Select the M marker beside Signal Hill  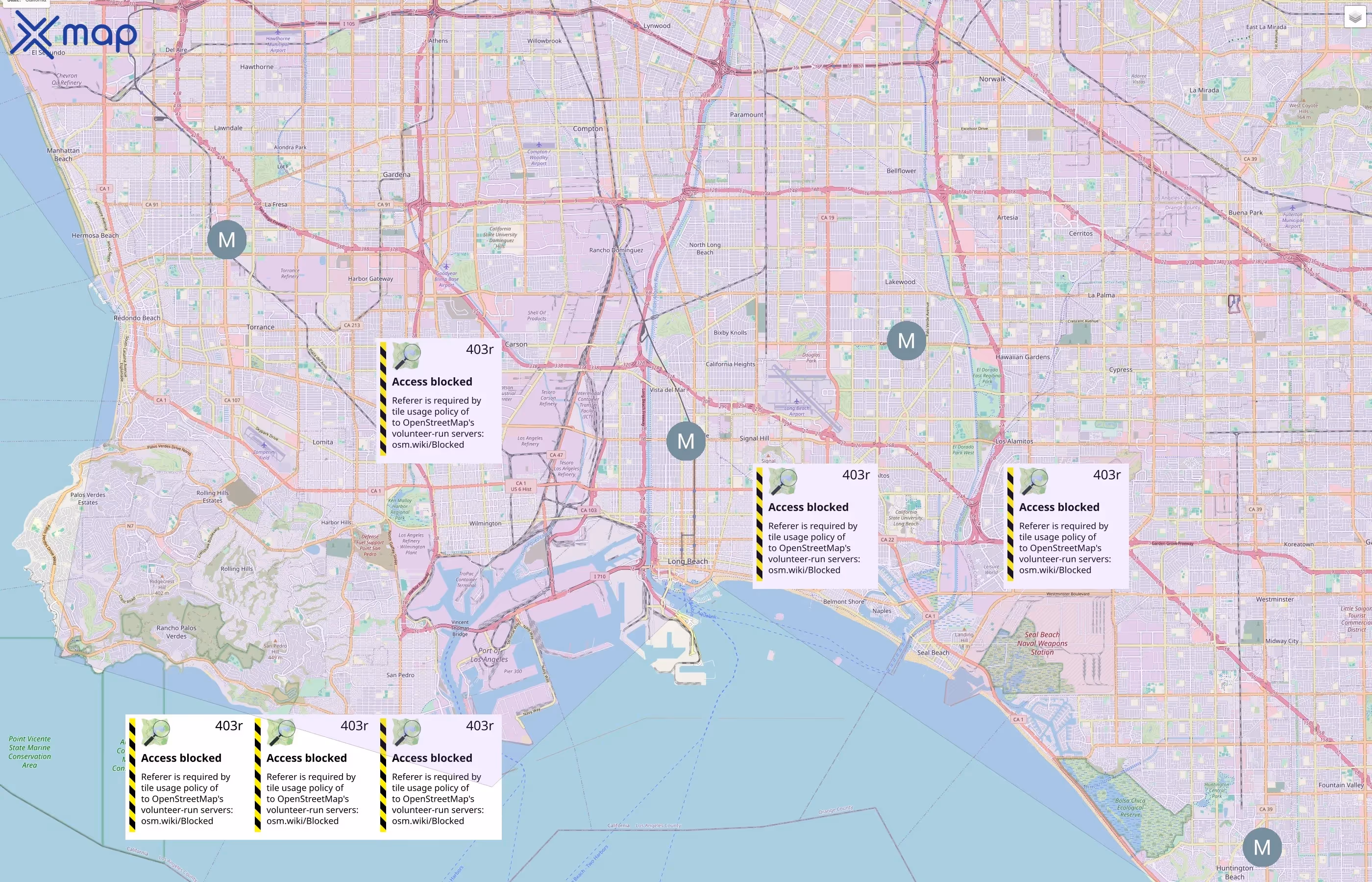tap(686, 441)
